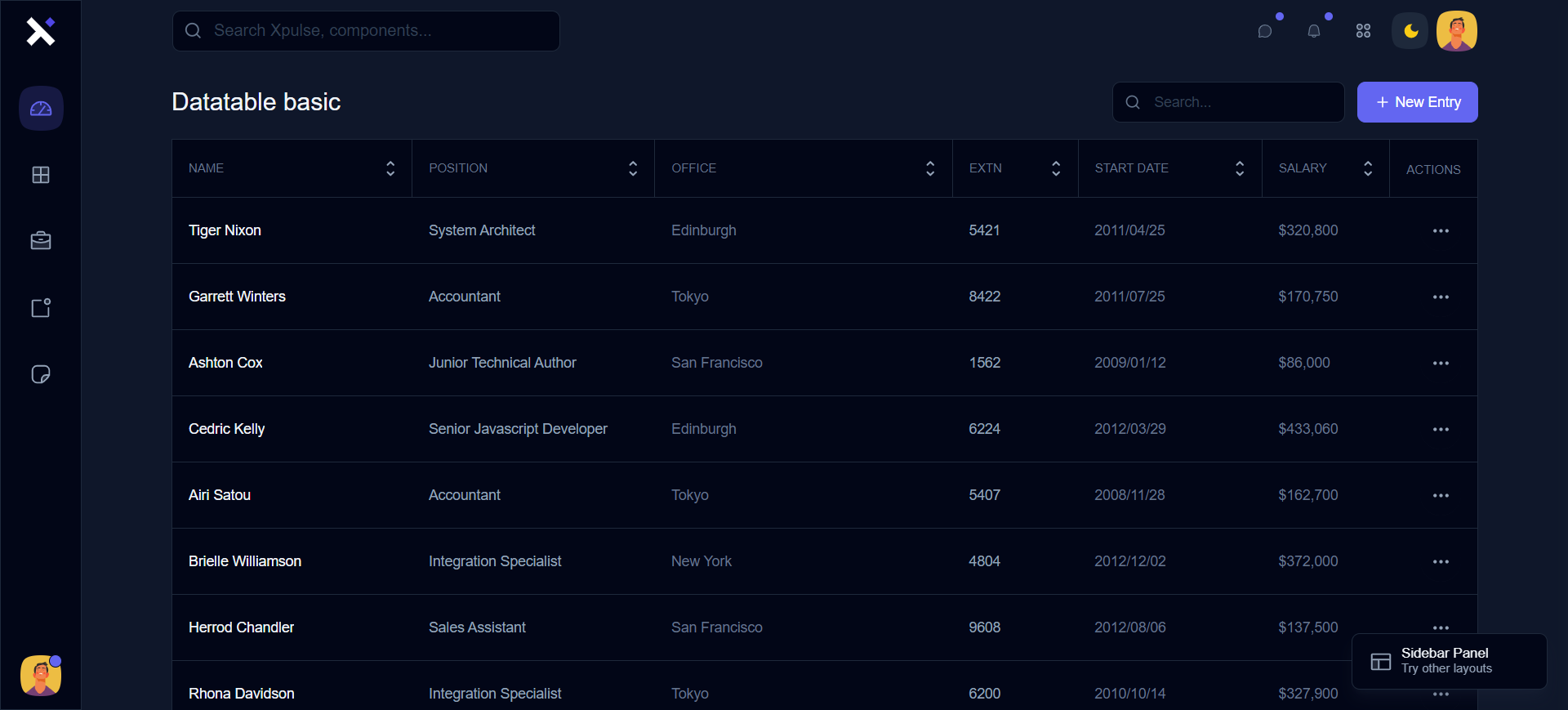Open the dashboard gauge icon in sidebar
This screenshot has width=1568, height=710.
click(x=41, y=109)
